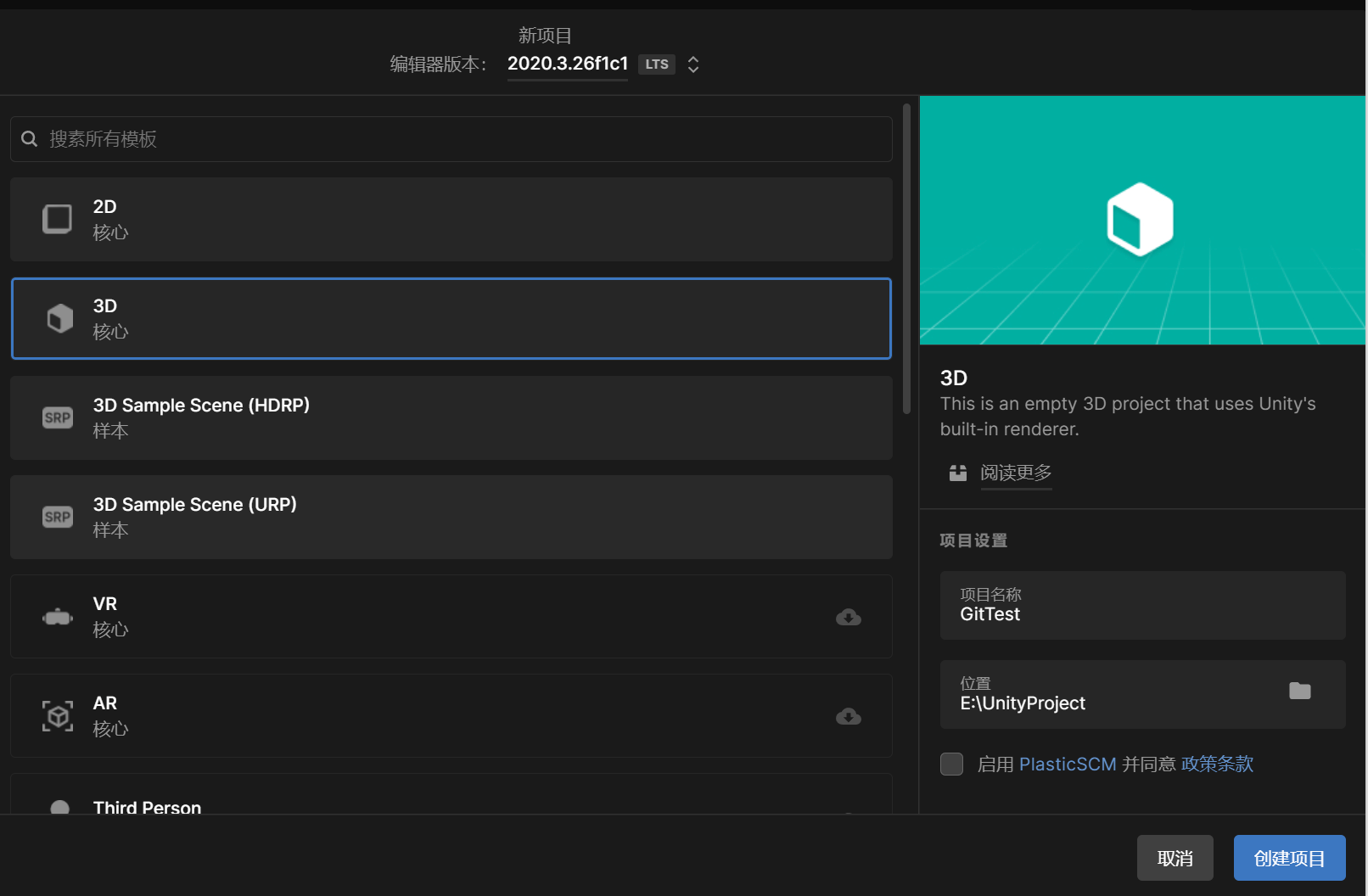Viewport: 1368px width, 896px height.
Task: Click the AR template cube icon
Action: click(58, 716)
